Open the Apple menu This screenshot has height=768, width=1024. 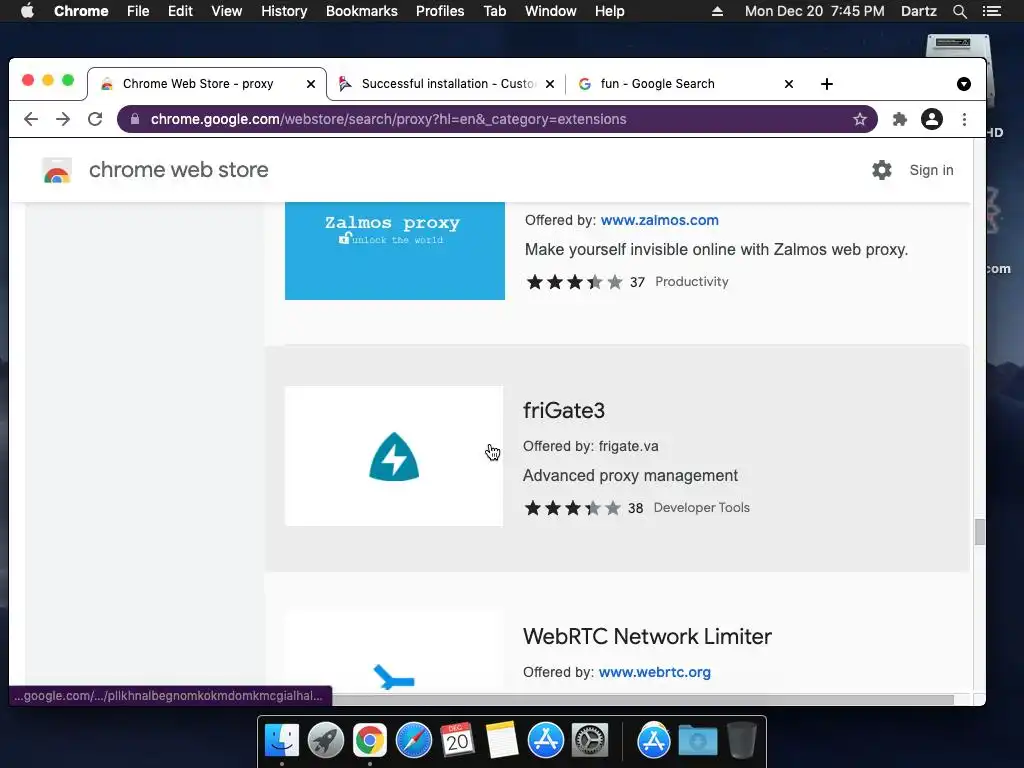pos(27,11)
